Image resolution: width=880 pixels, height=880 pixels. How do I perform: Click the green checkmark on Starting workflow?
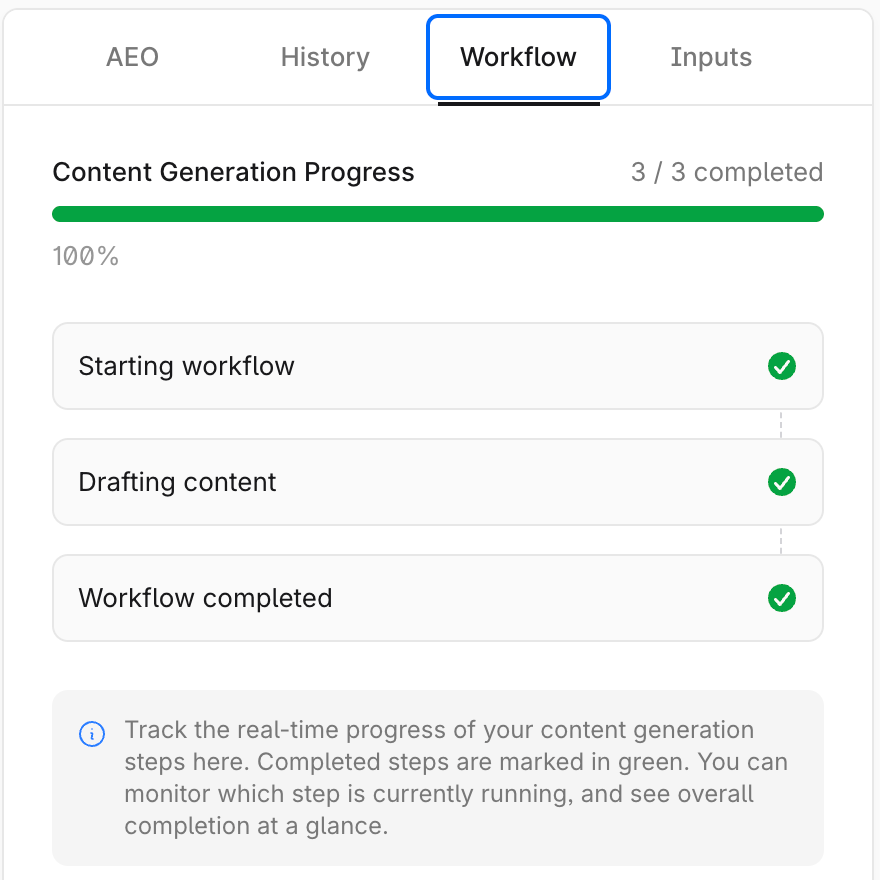[x=781, y=366]
